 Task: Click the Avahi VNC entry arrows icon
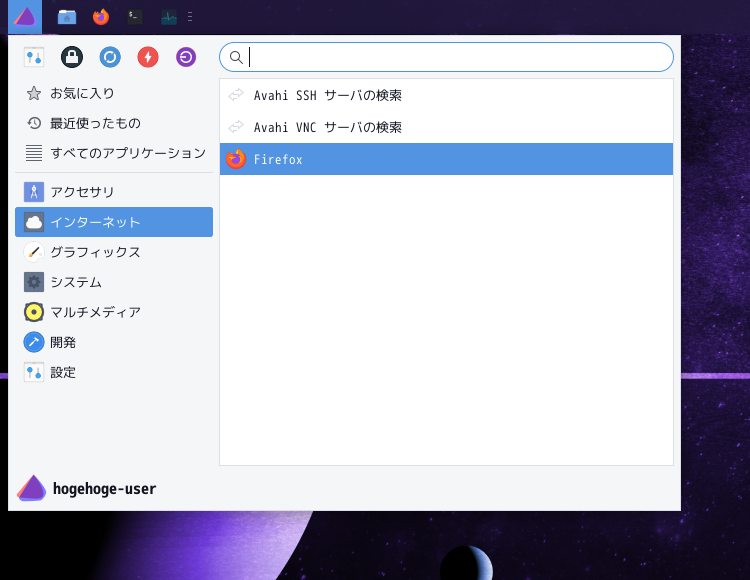[x=236, y=127]
